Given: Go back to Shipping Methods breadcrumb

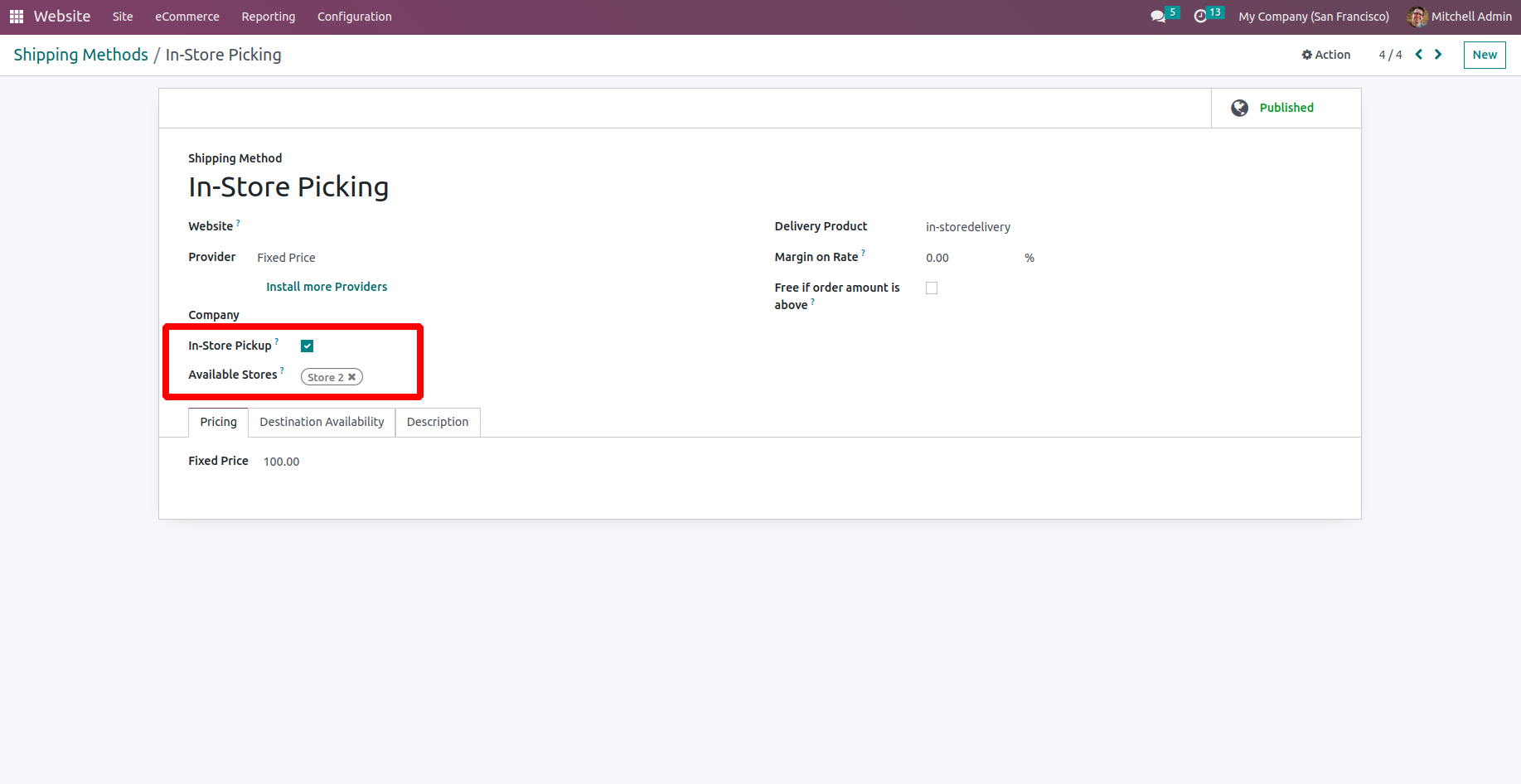Looking at the screenshot, I should click(x=81, y=55).
